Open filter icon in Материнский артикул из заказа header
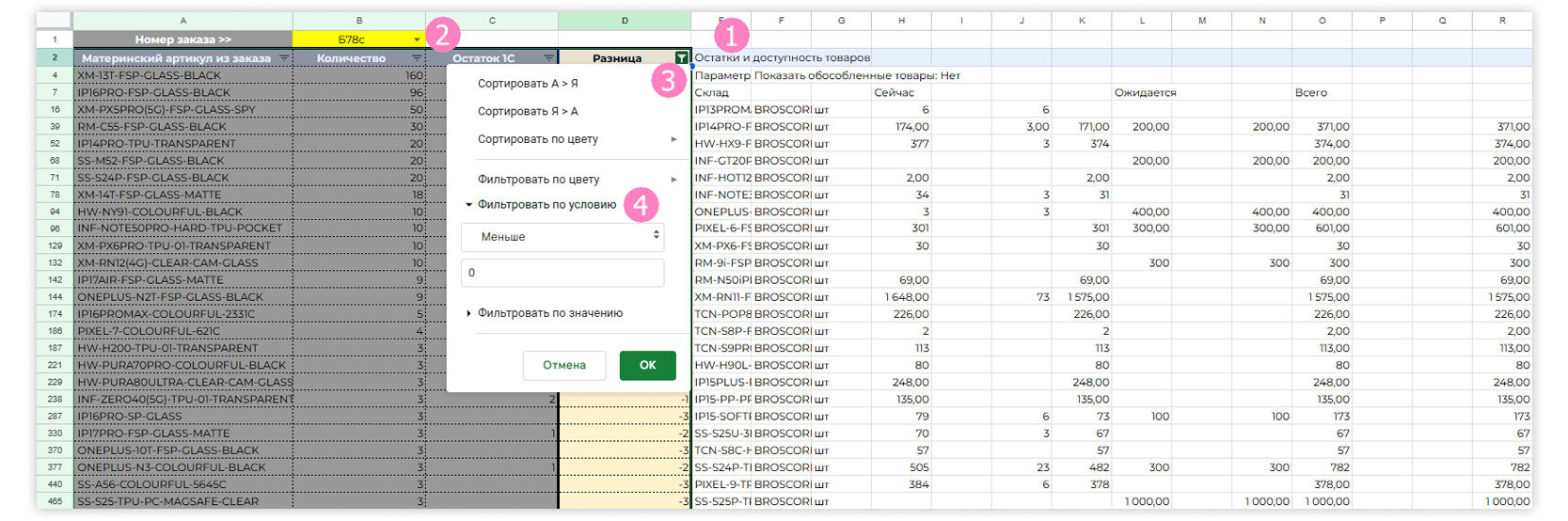1568x521 pixels. (284, 58)
